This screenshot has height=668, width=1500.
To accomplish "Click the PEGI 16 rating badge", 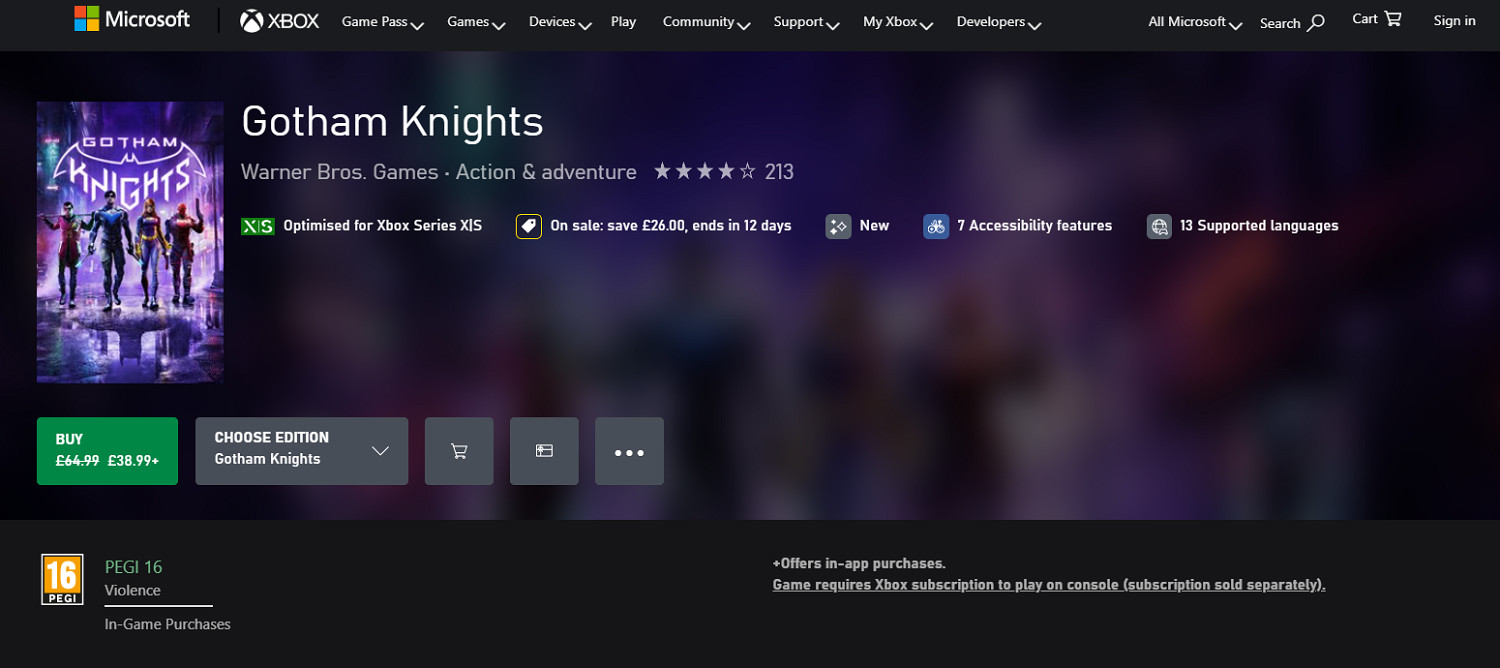I will (x=62, y=580).
